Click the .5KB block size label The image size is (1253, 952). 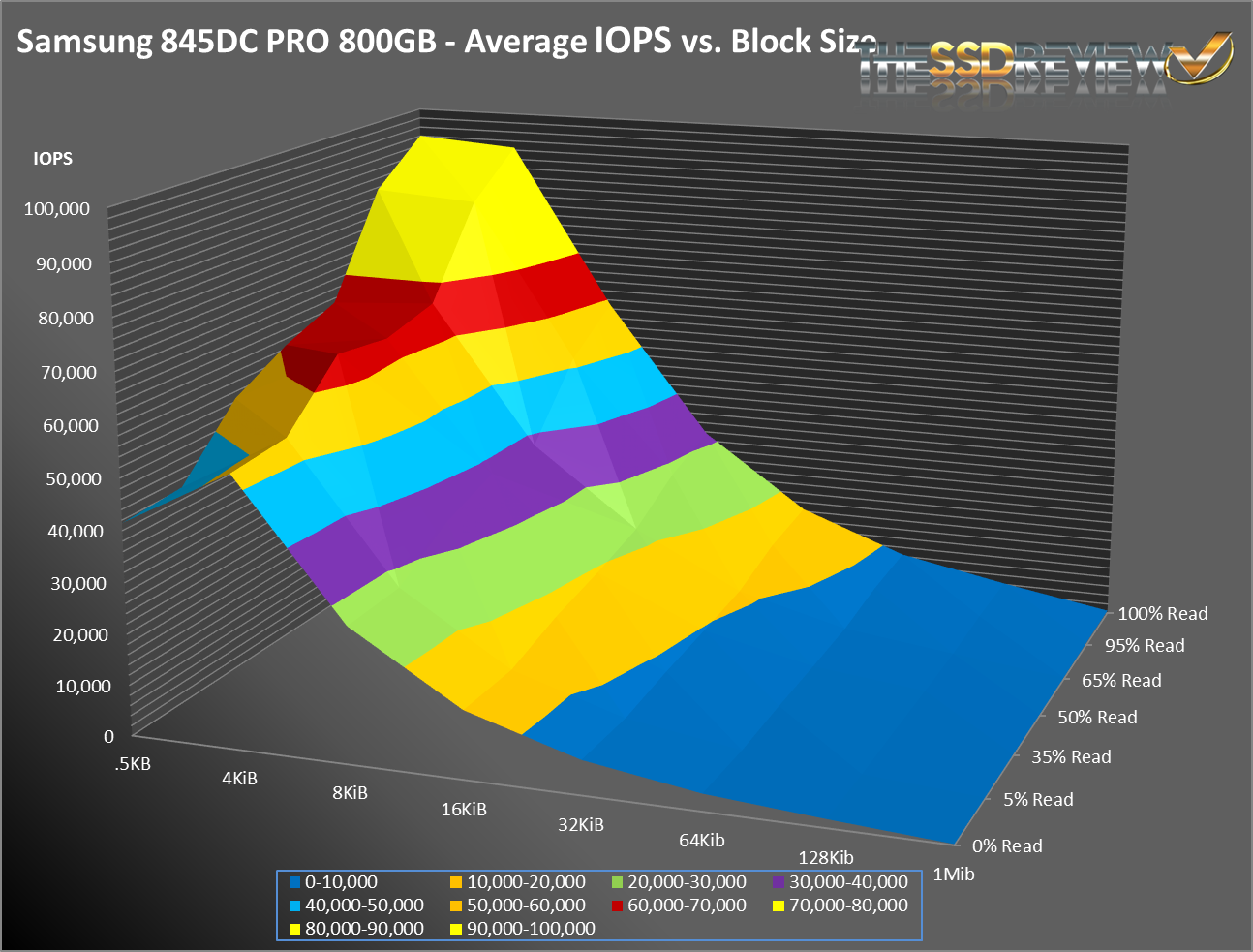133,764
